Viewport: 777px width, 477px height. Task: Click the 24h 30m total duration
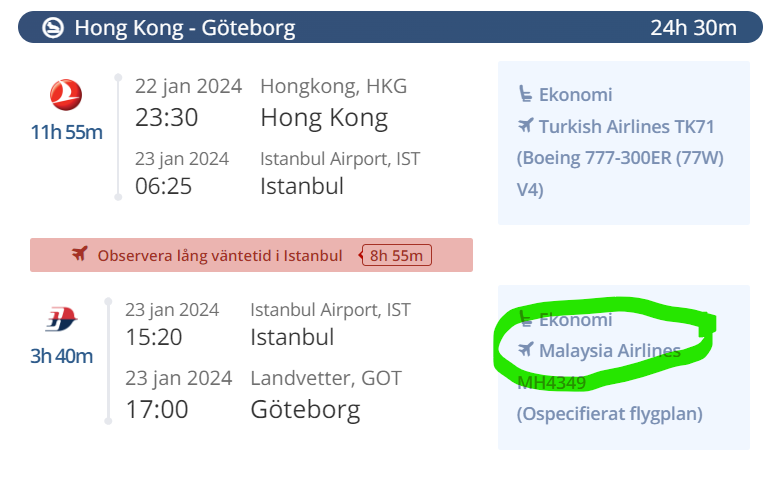(x=693, y=28)
